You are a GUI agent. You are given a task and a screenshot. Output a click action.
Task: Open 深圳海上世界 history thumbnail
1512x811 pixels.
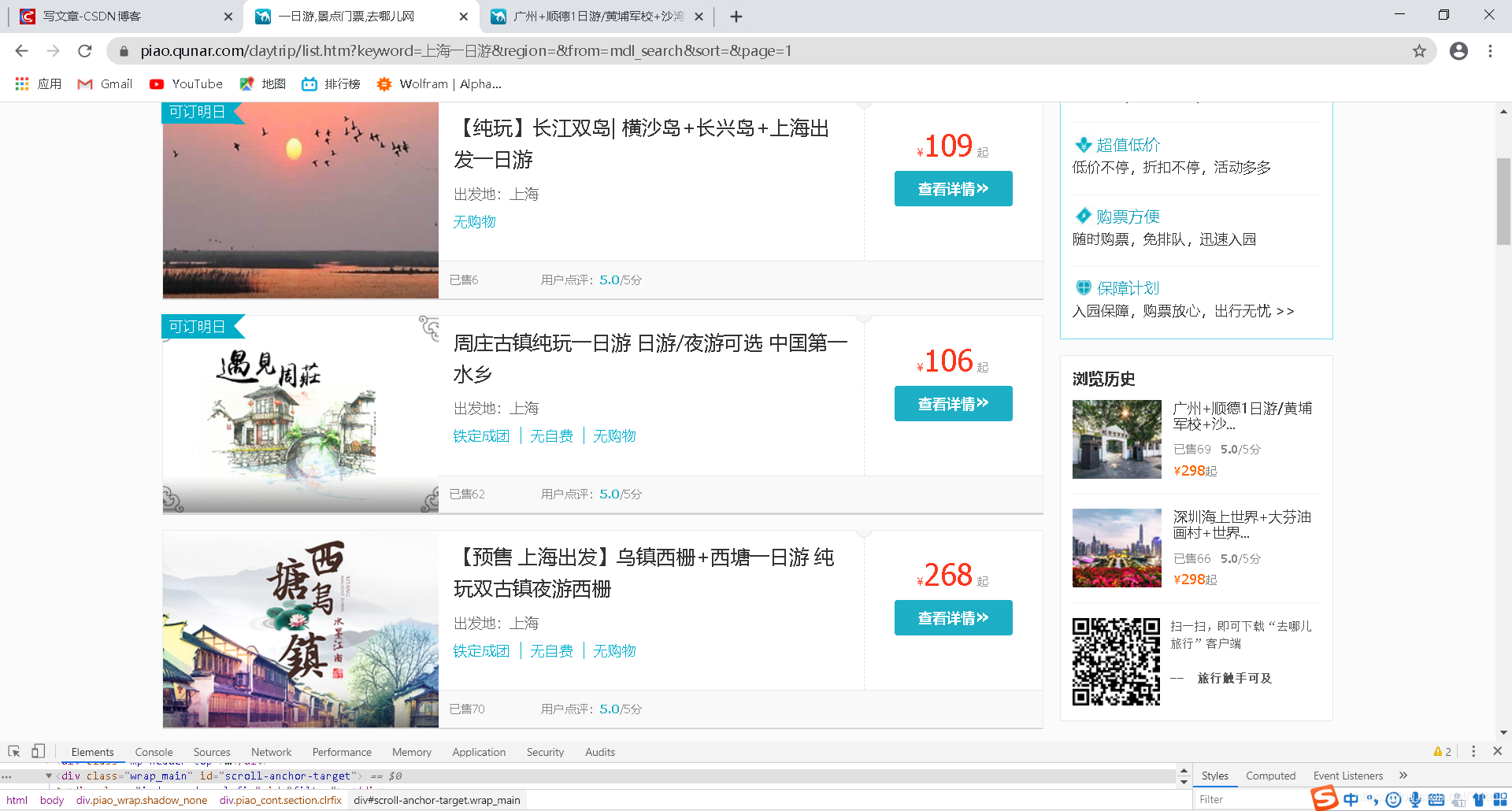pos(1117,548)
